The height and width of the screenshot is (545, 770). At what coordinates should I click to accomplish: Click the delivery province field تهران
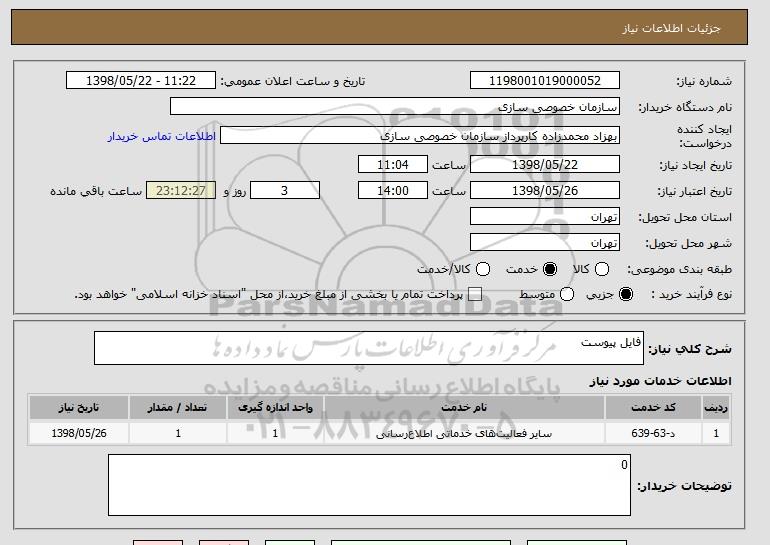[545, 217]
